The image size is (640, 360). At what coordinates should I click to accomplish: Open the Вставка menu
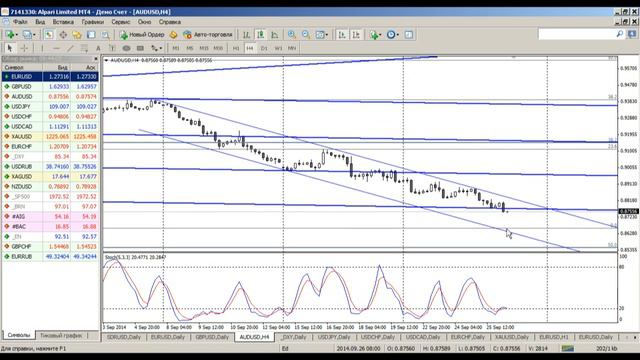(x=63, y=22)
